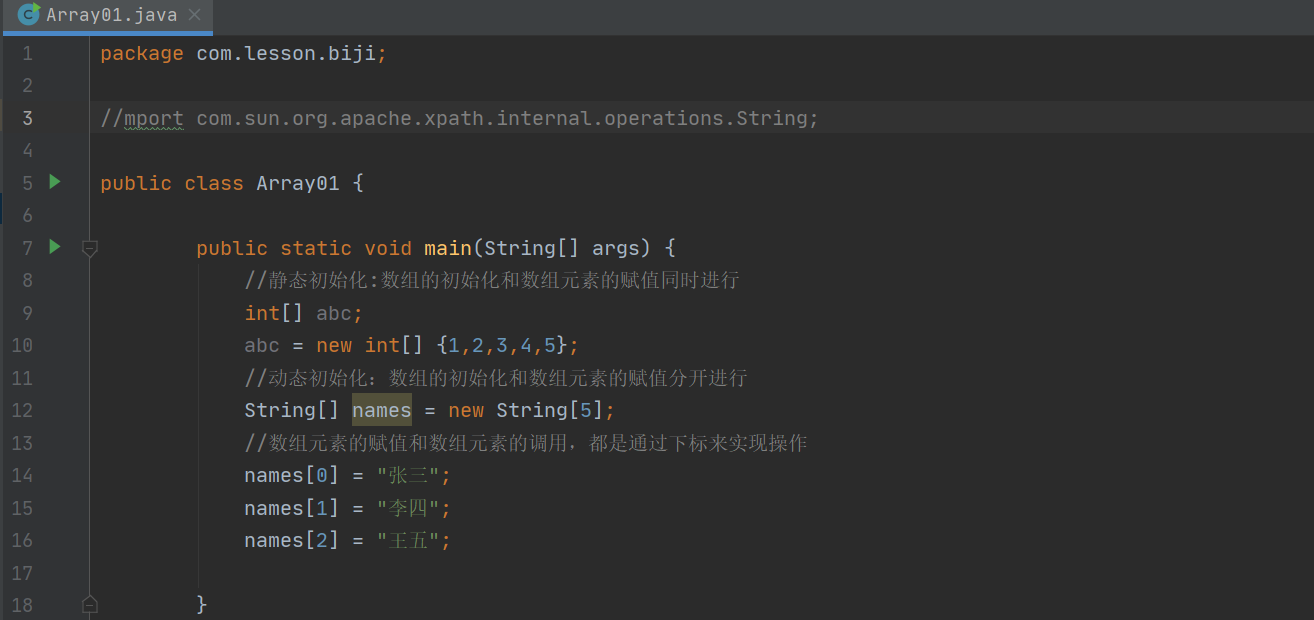Collapse main method using the line 7 fold marker
Image resolution: width=1314 pixels, height=620 pixels.
pos(89,247)
